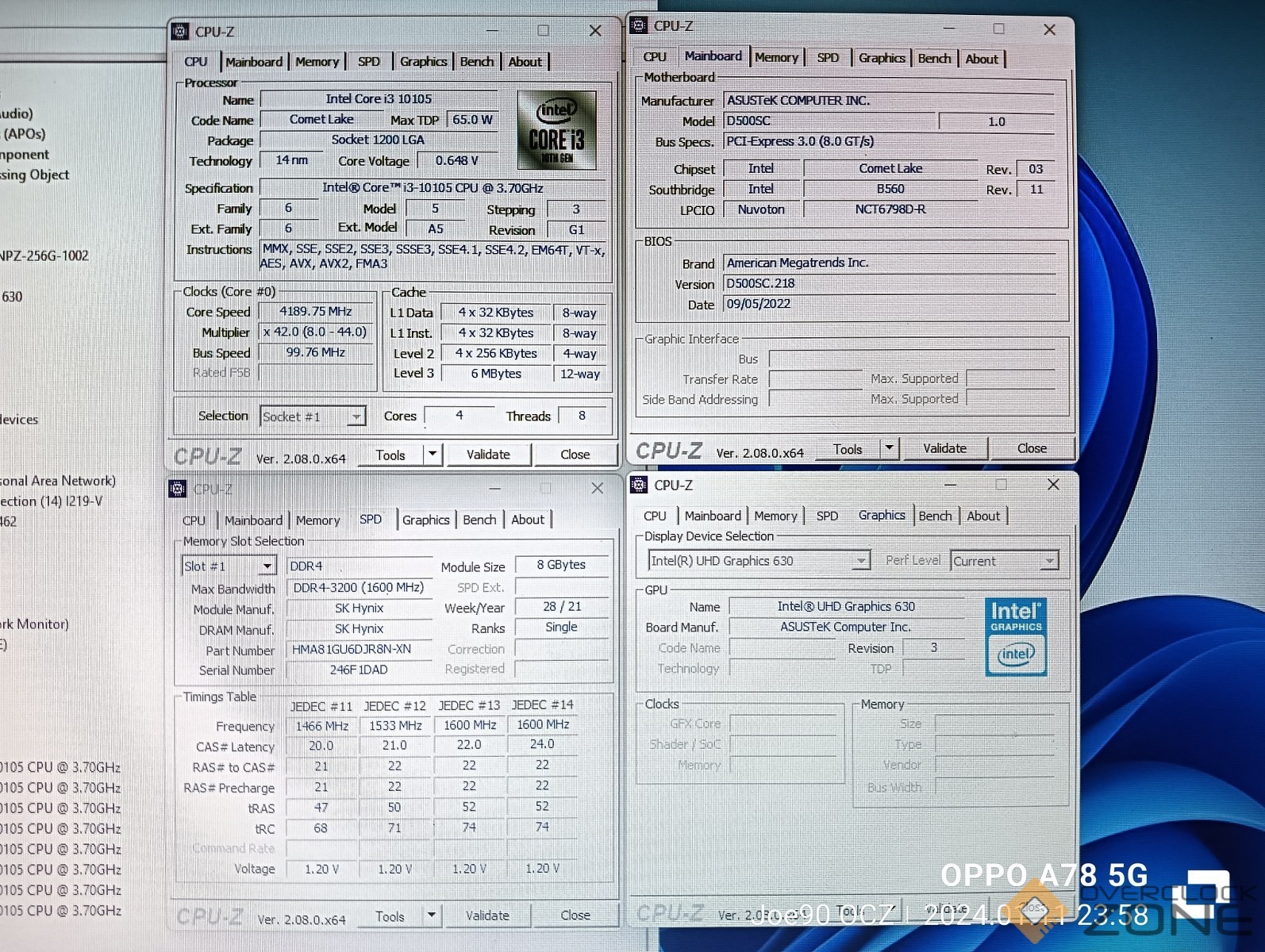Open the SPD tab in the Mainboard window
The height and width of the screenshot is (952, 1265).
[x=828, y=58]
